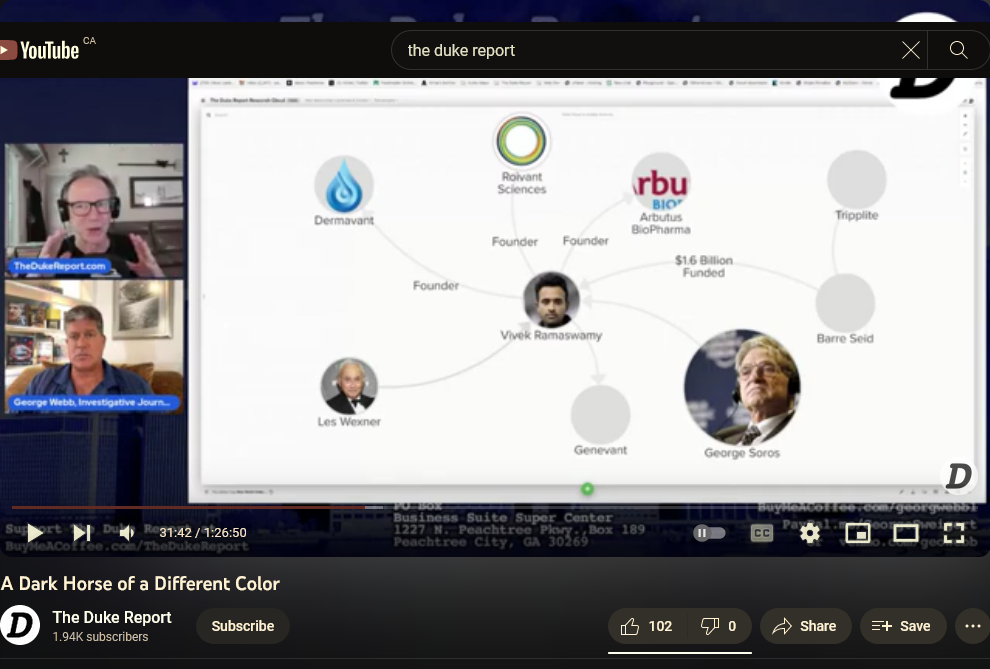990x669 pixels.
Task: Subscribe to The Duke Report
Action: (243, 626)
